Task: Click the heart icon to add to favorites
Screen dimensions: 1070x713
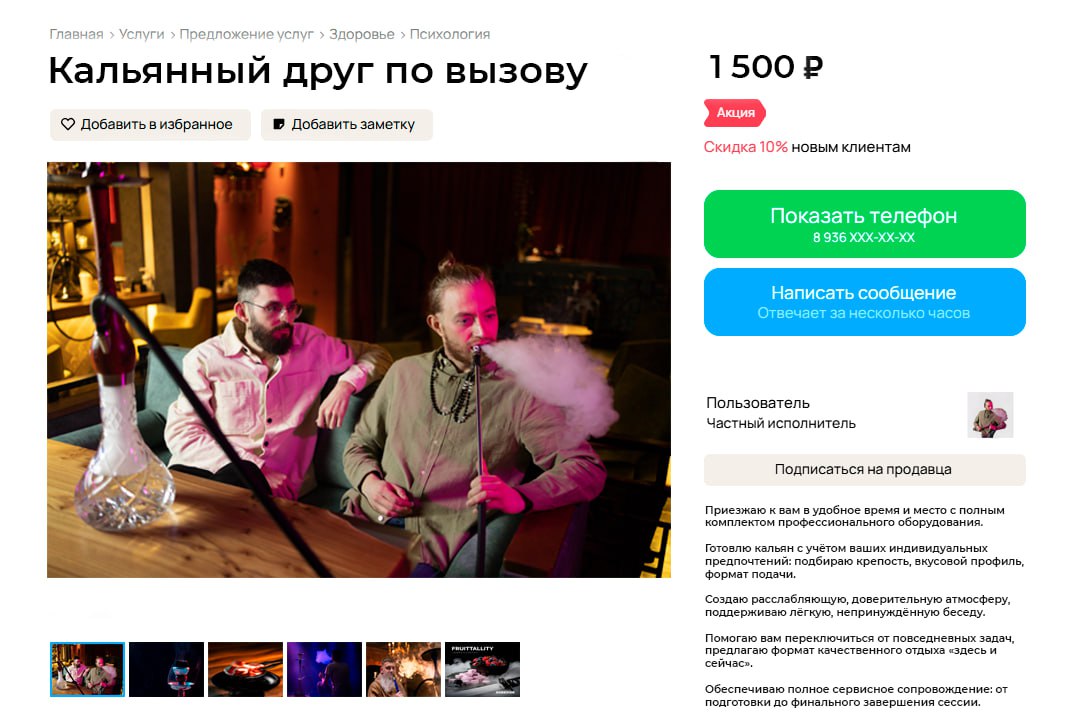Action: pos(68,124)
